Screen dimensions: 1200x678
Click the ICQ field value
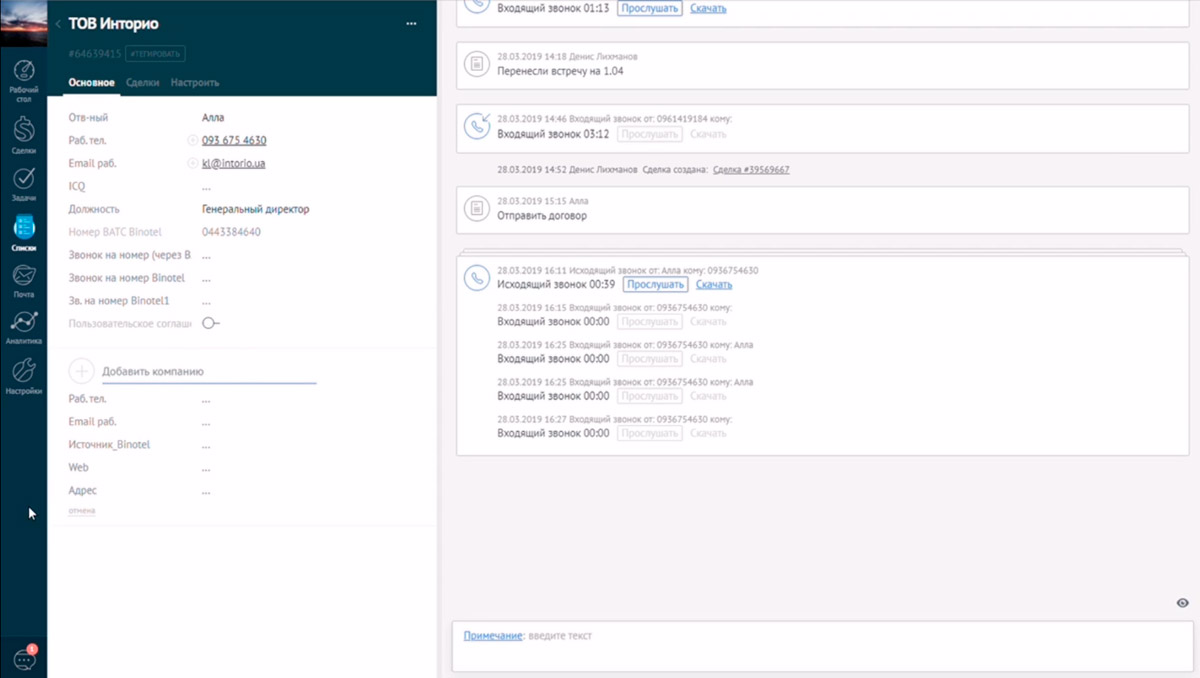pyautogui.click(x=206, y=187)
